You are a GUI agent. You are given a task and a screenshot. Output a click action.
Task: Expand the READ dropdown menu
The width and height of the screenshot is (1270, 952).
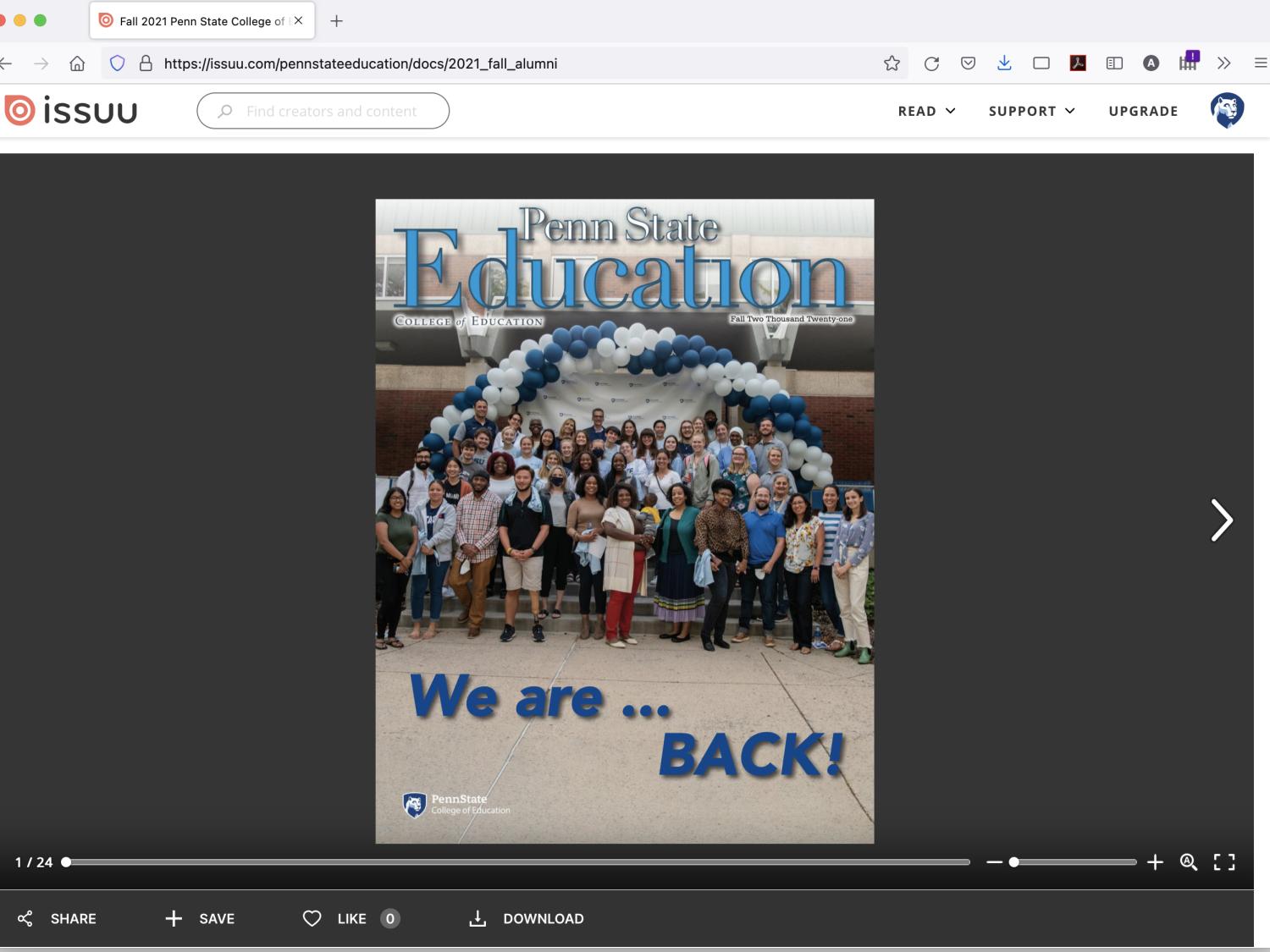pos(926,111)
